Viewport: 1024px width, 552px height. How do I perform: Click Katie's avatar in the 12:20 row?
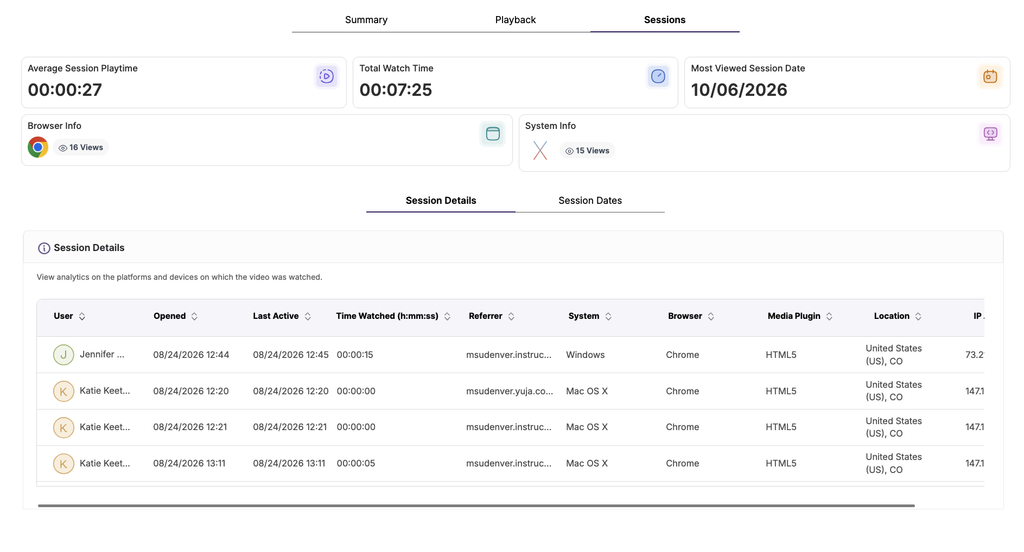coord(63,391)
